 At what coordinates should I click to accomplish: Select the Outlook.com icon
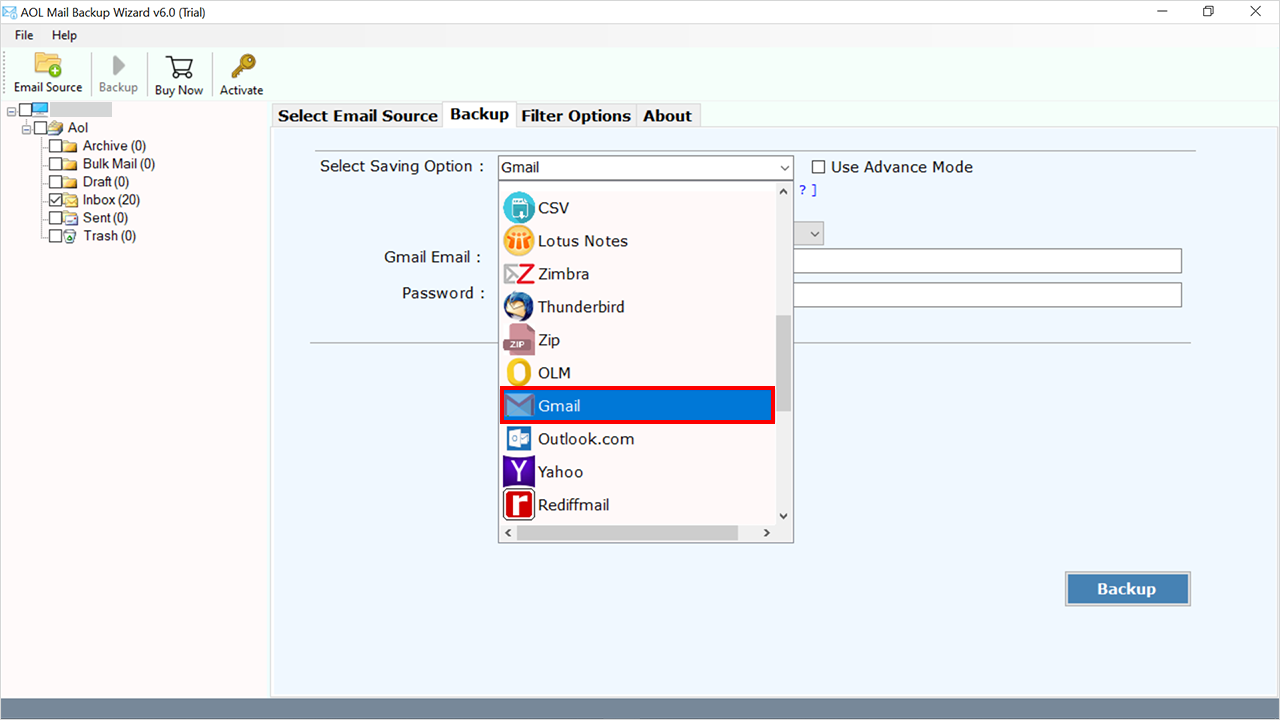(x=519, y=439)
